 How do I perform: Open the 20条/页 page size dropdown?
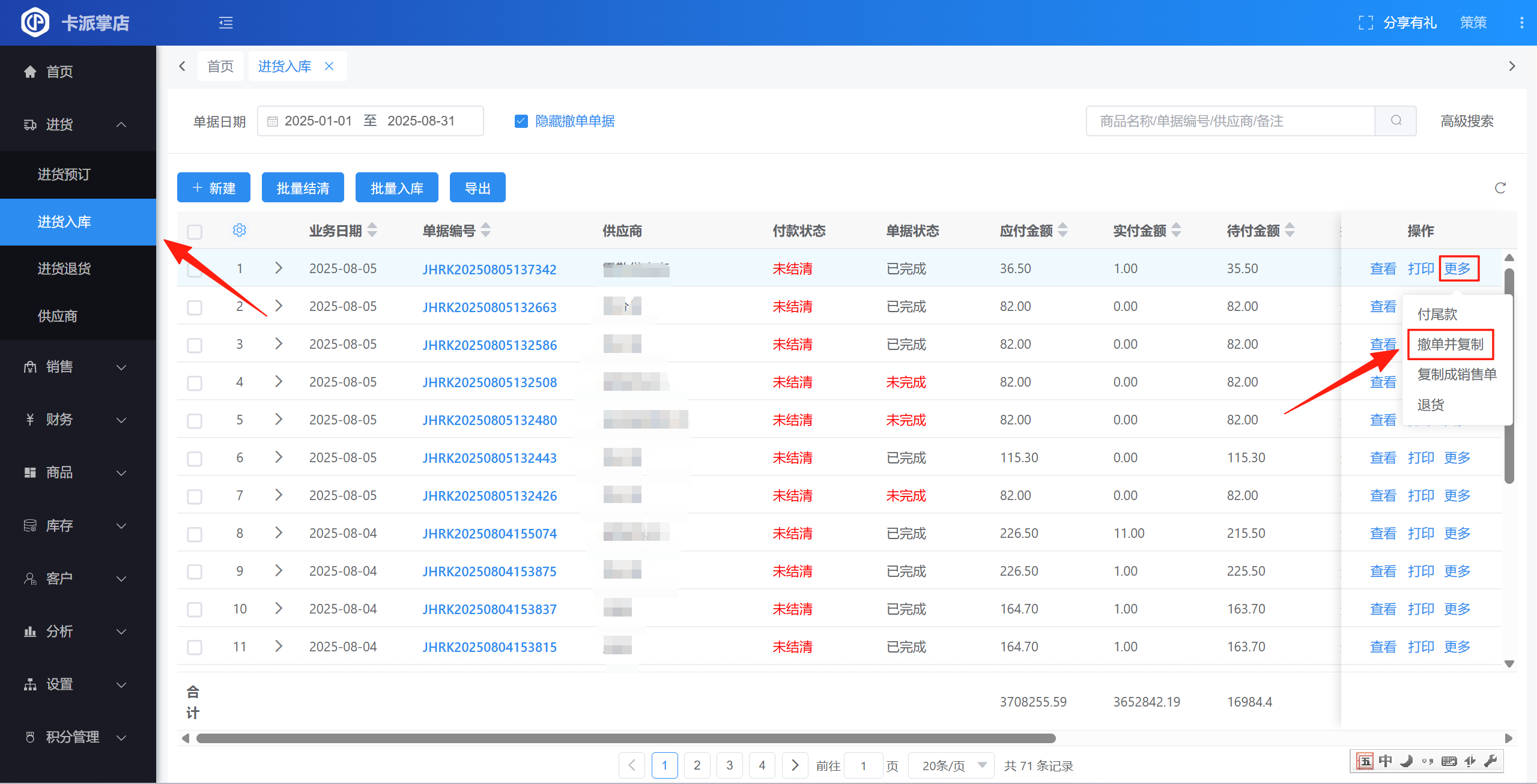(x=951, y=765)
